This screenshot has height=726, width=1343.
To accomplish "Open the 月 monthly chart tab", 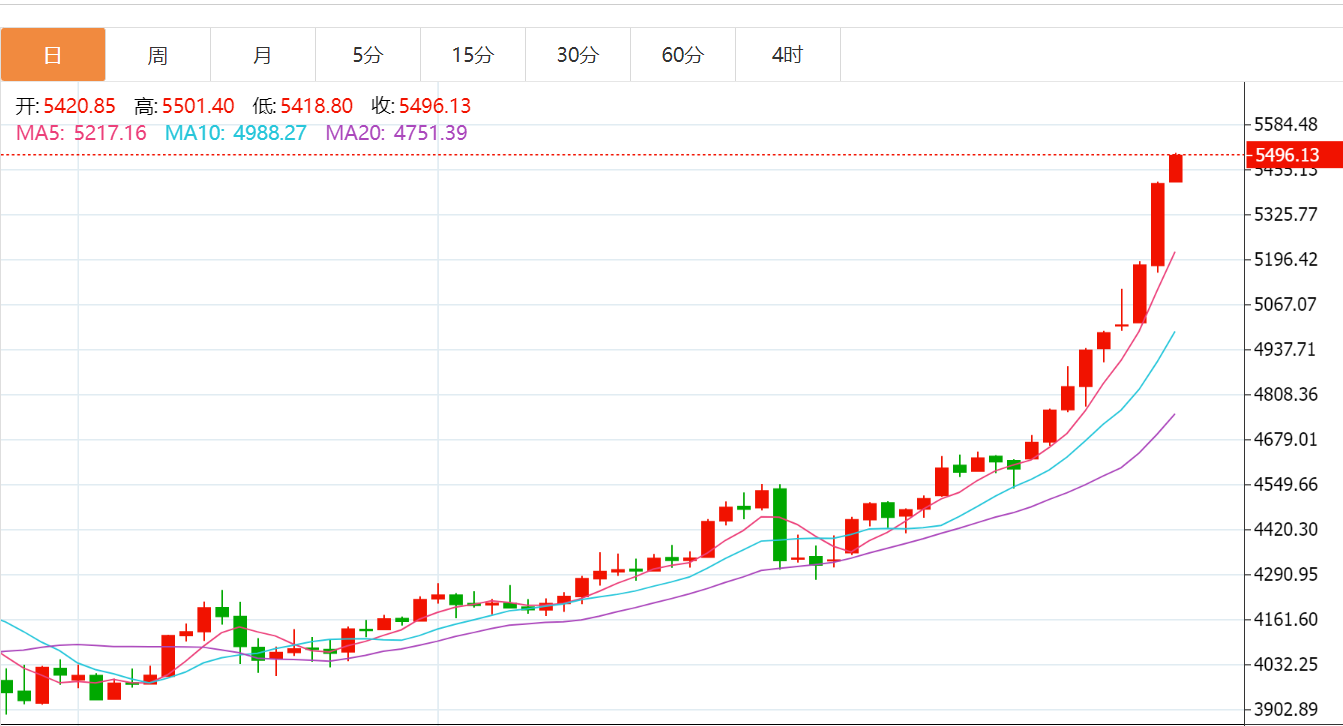I will pyautogui.click(x=263, y=55).
